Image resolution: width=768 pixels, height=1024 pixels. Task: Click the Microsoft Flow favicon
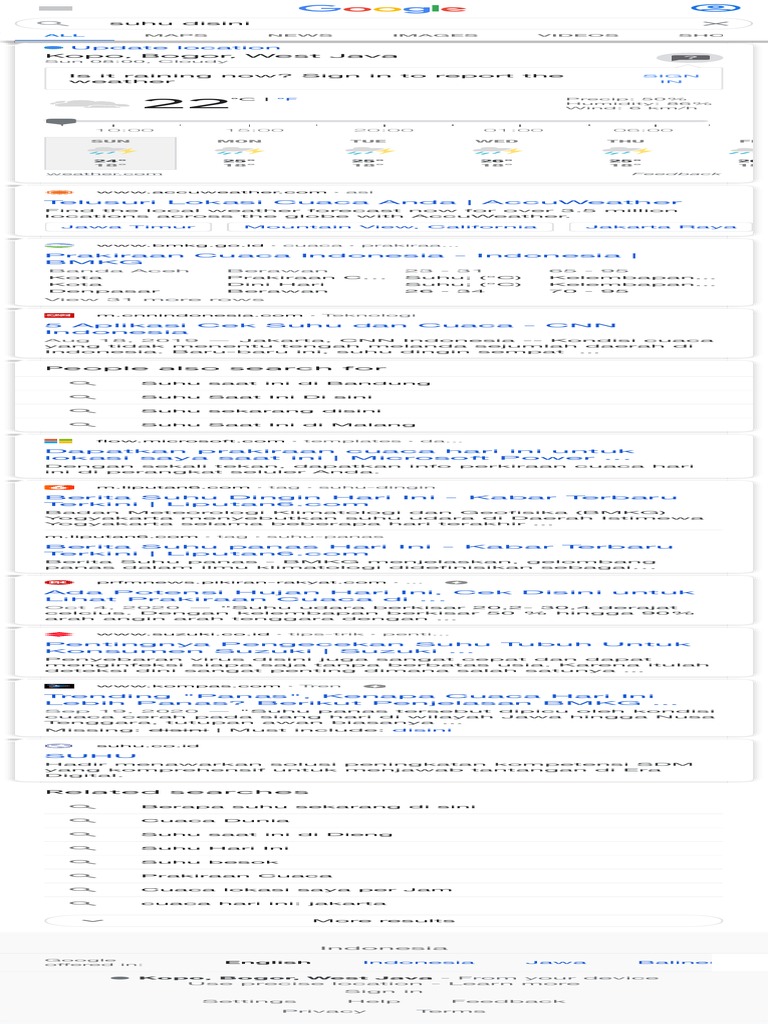(x=59, y=441)
